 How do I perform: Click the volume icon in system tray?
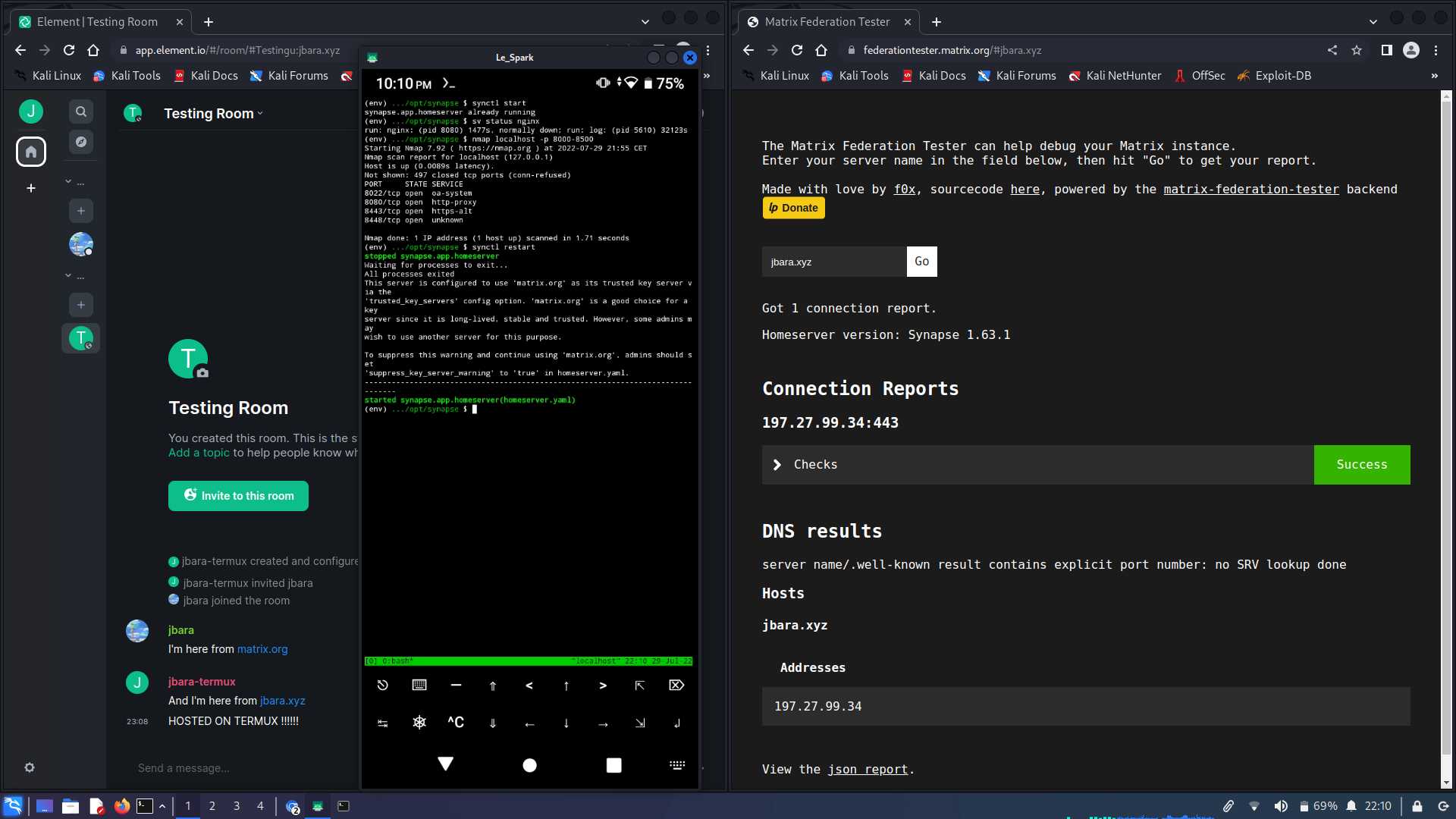tap(1281, 806)
